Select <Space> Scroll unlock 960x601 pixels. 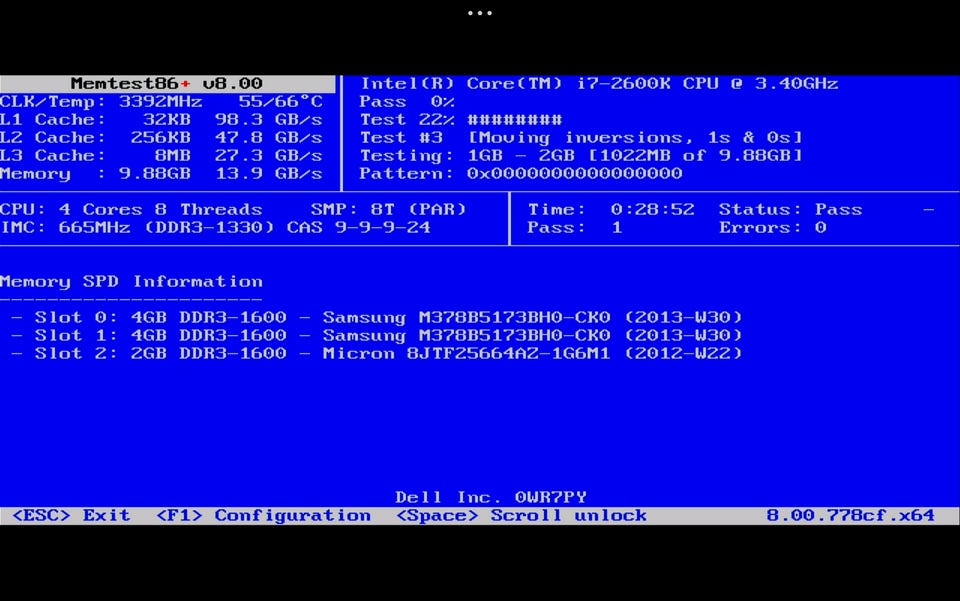coord(521,515)
